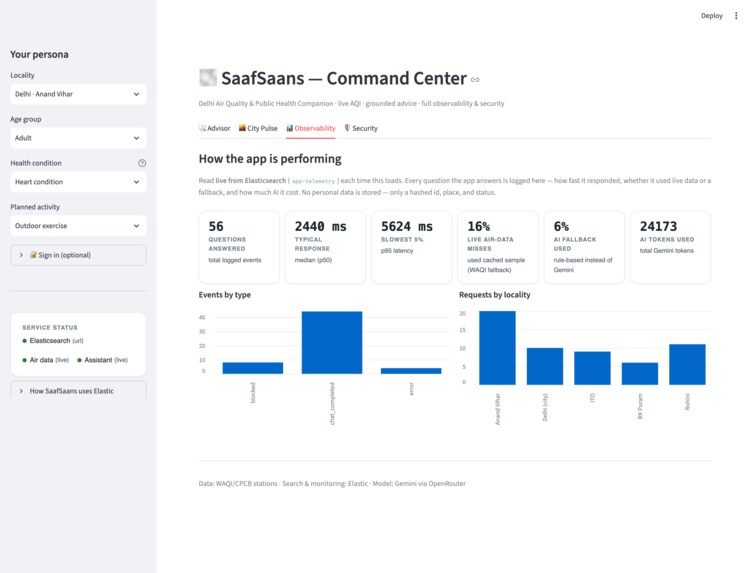Click the app-telemetry code label

(x=313, y=181)
